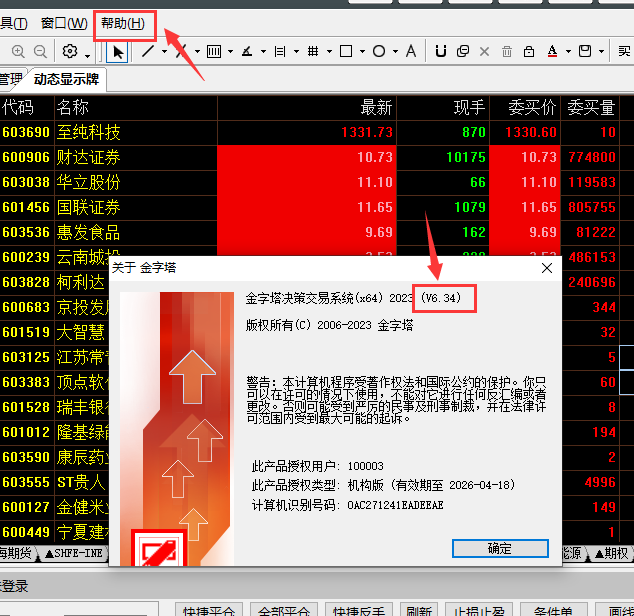Expand the angle tool dropdown arrow
This screenshot has height=616, width=634.
click(x=263, y=52)
